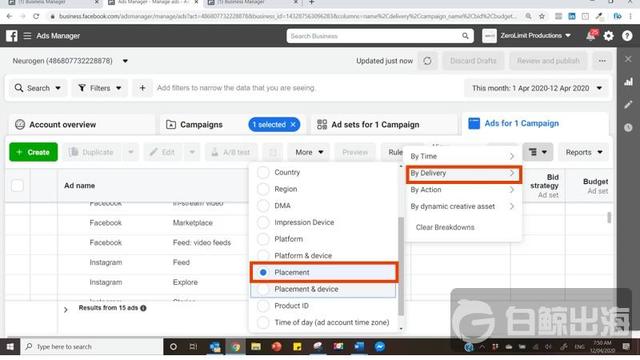Screen dimensions: 640x360
Task: Click the pencil edit icon in right sidebar
Action: [628, 104]
